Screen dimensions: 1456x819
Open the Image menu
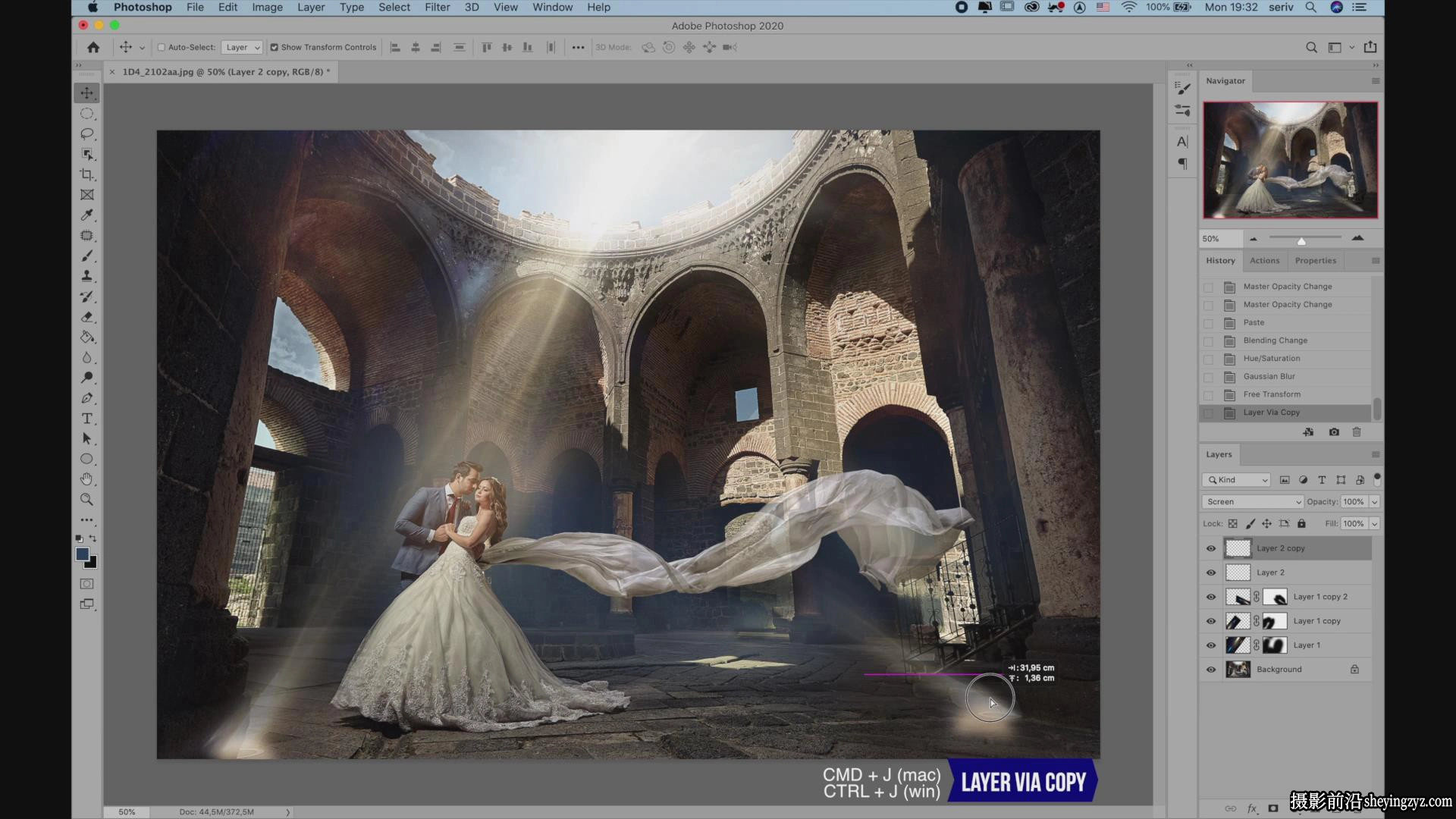click(x=267, y=8)
